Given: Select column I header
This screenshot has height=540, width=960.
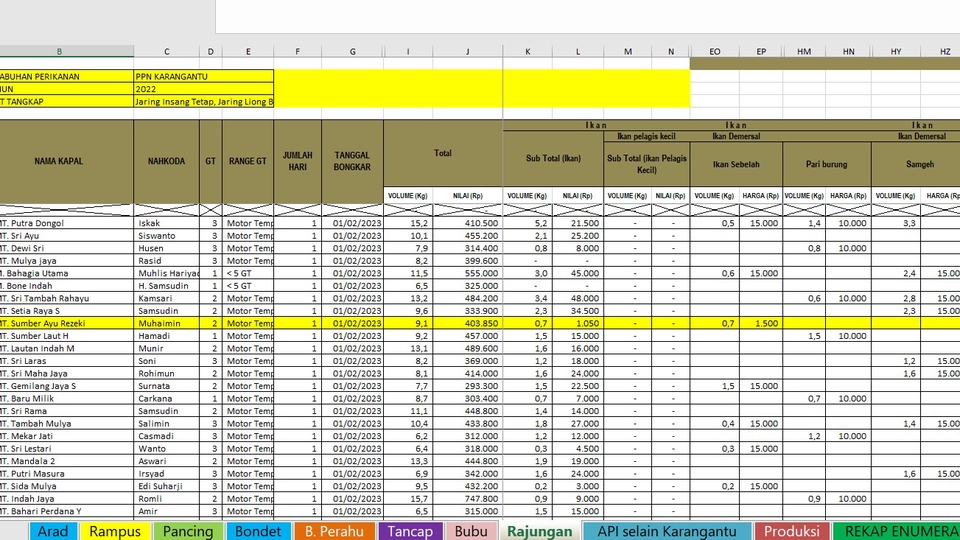Looking at the screenshot, I should tap(408, 51).
